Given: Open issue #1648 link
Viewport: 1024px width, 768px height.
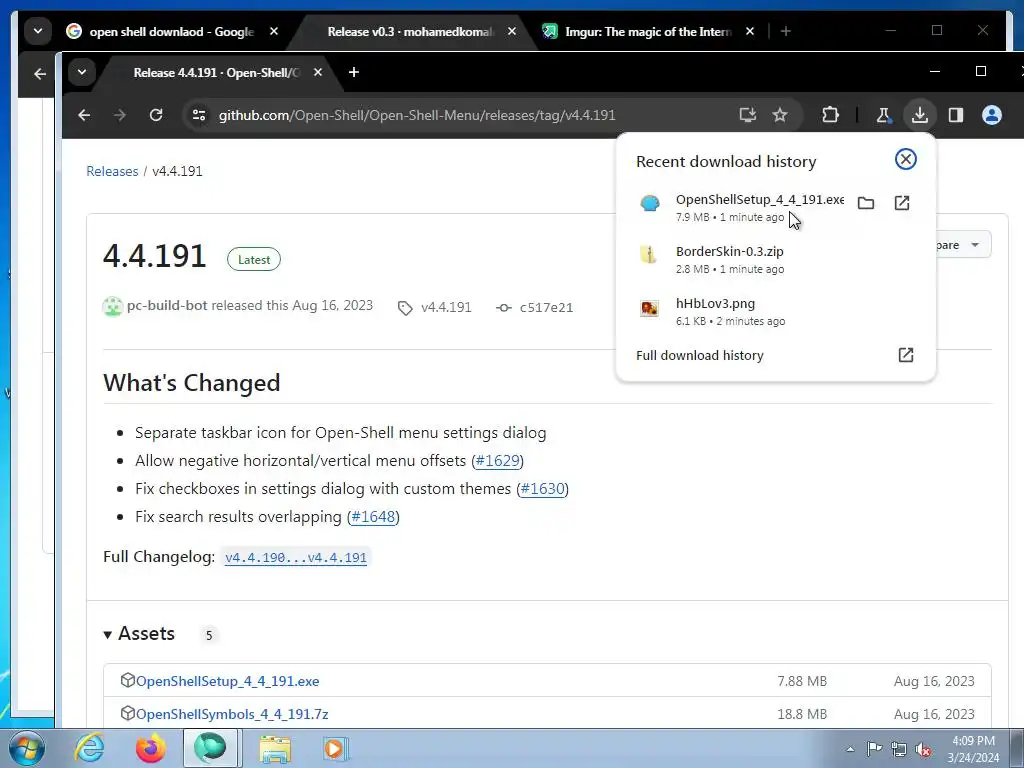Looking at the screenshot, I should [374, 517].
